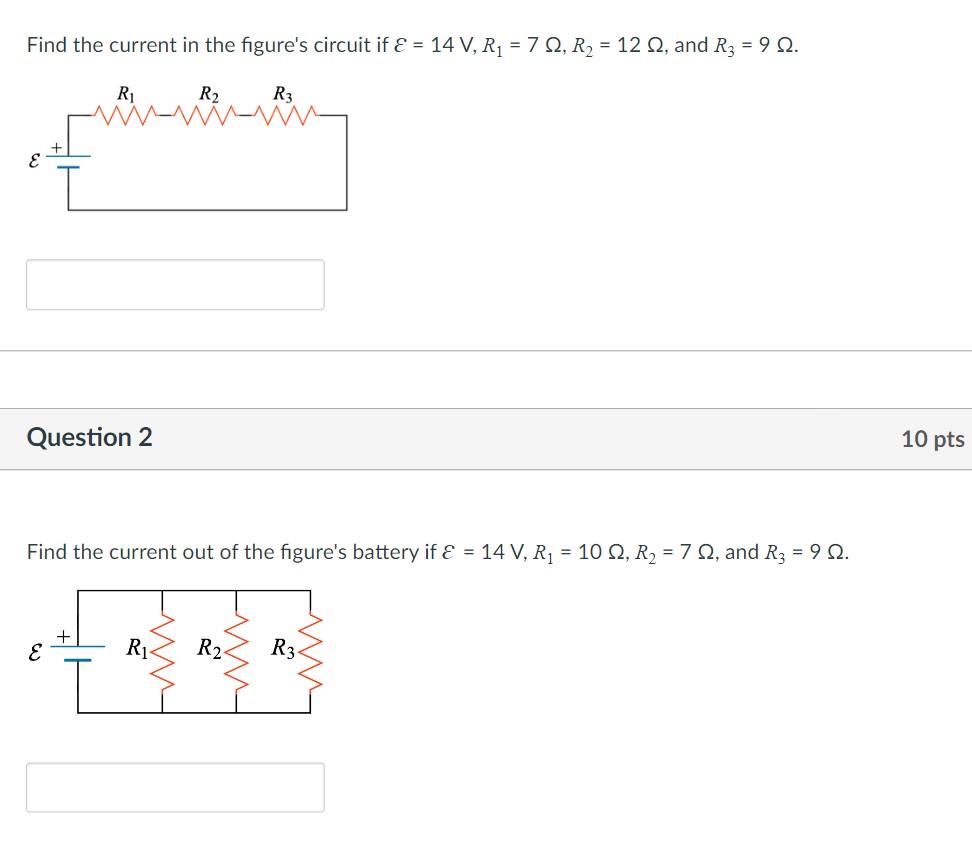This screenshot has width=972, height=847.
Task: Select the R3 resistor symbol in series circuit
Action: pos(287,112)
